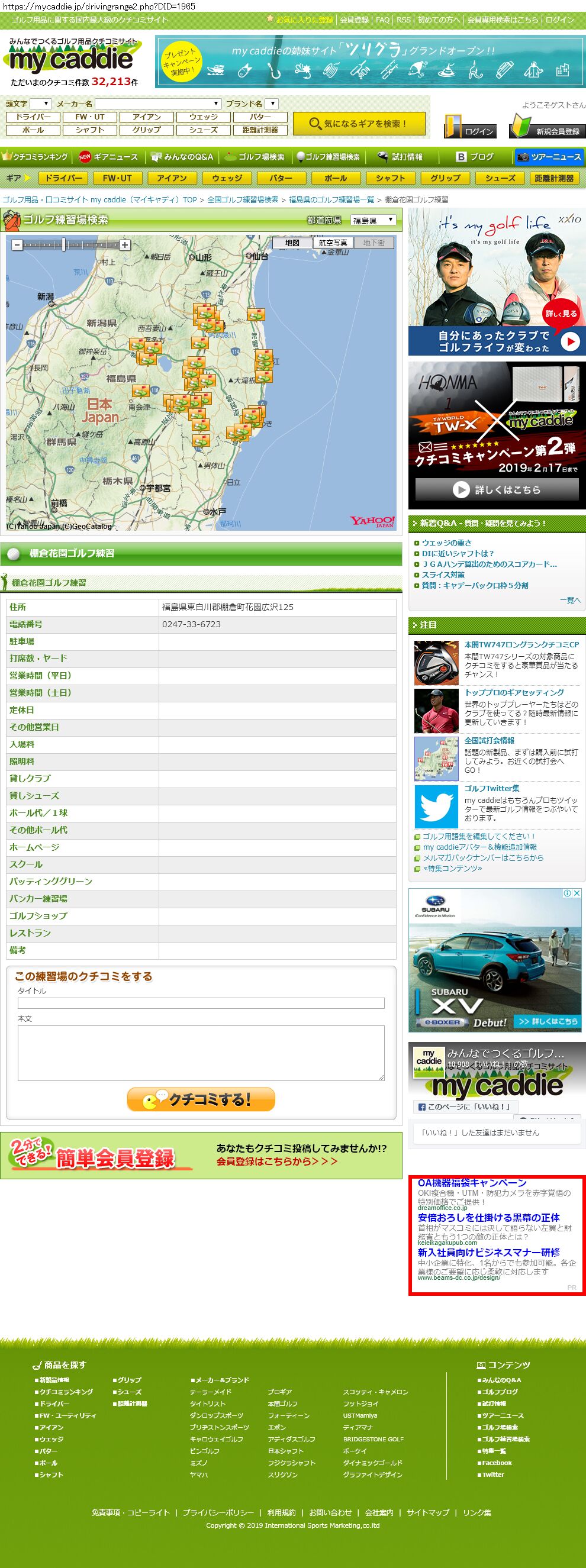Open ツアーニュース camera icon item

click(549, 156)
